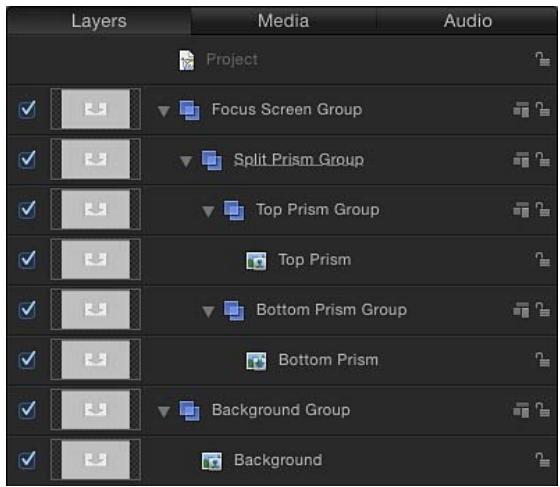This screenshot has height=487, width=560.
Task: Click the Top Prism Group group icon
Action: 234,210
